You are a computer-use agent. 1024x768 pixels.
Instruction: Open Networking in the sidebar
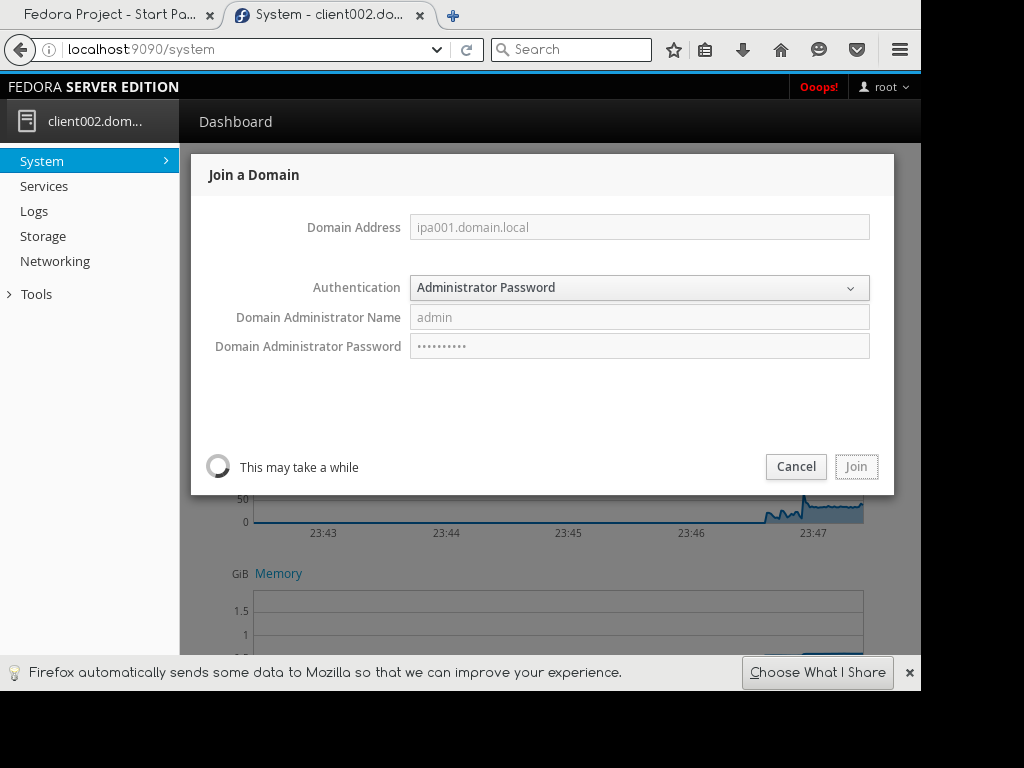click(55, 261)
